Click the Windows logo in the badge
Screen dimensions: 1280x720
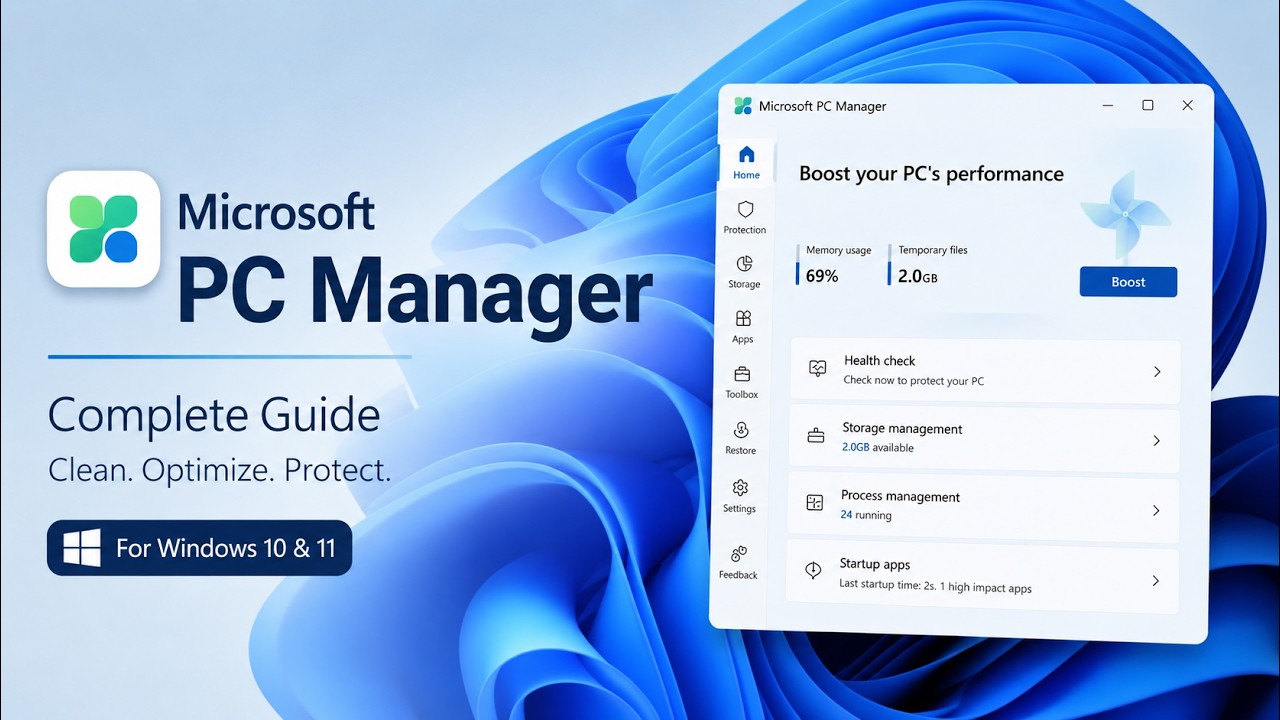coord(82,548)
